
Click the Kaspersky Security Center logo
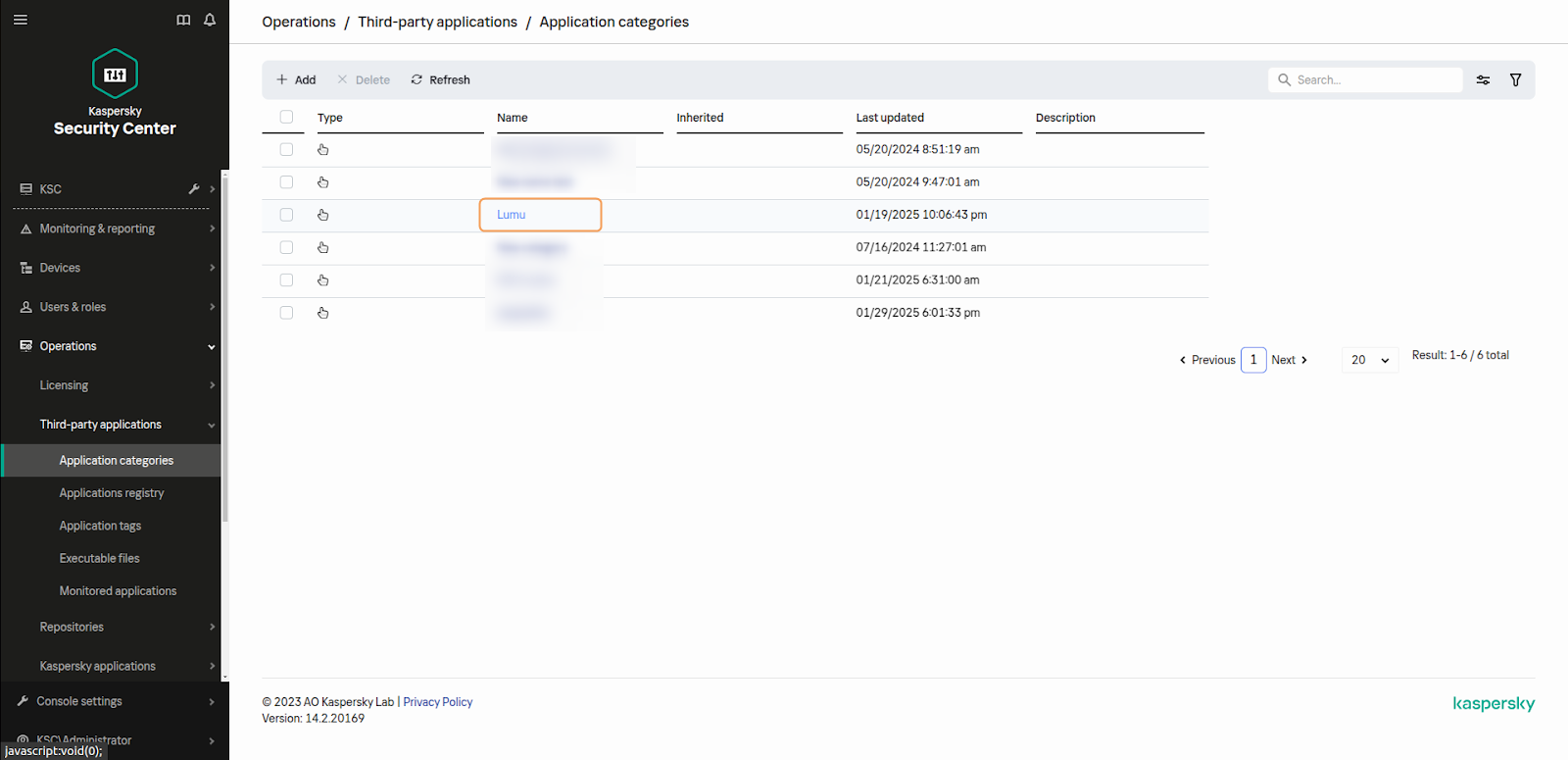115,93
